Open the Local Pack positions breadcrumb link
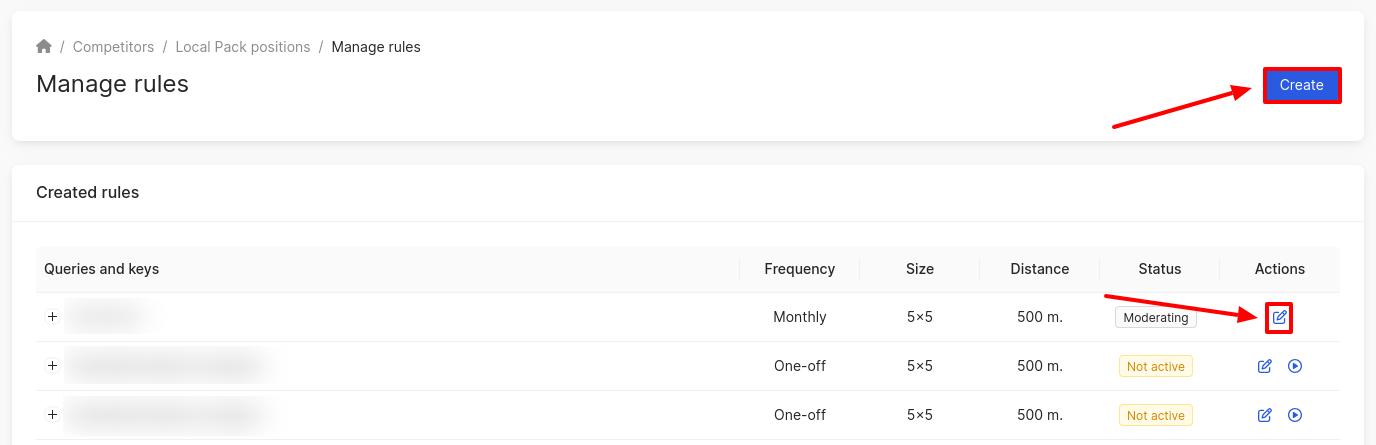Viewport: 1376px width, 445px height. [x=243, y=47]
